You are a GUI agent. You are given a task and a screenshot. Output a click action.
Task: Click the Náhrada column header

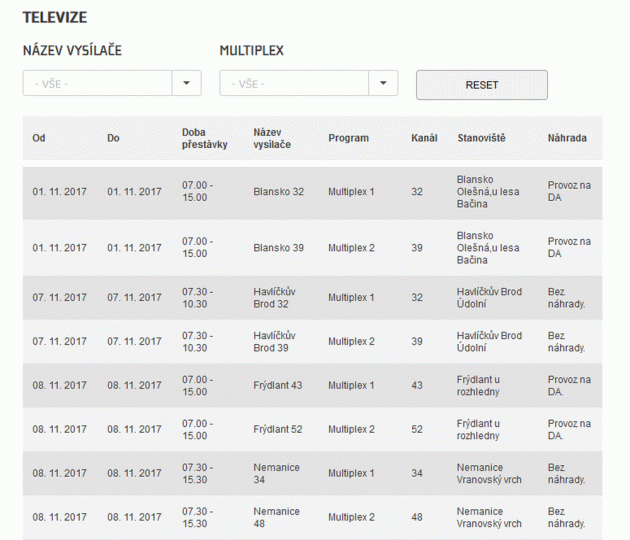pos(567,138)
